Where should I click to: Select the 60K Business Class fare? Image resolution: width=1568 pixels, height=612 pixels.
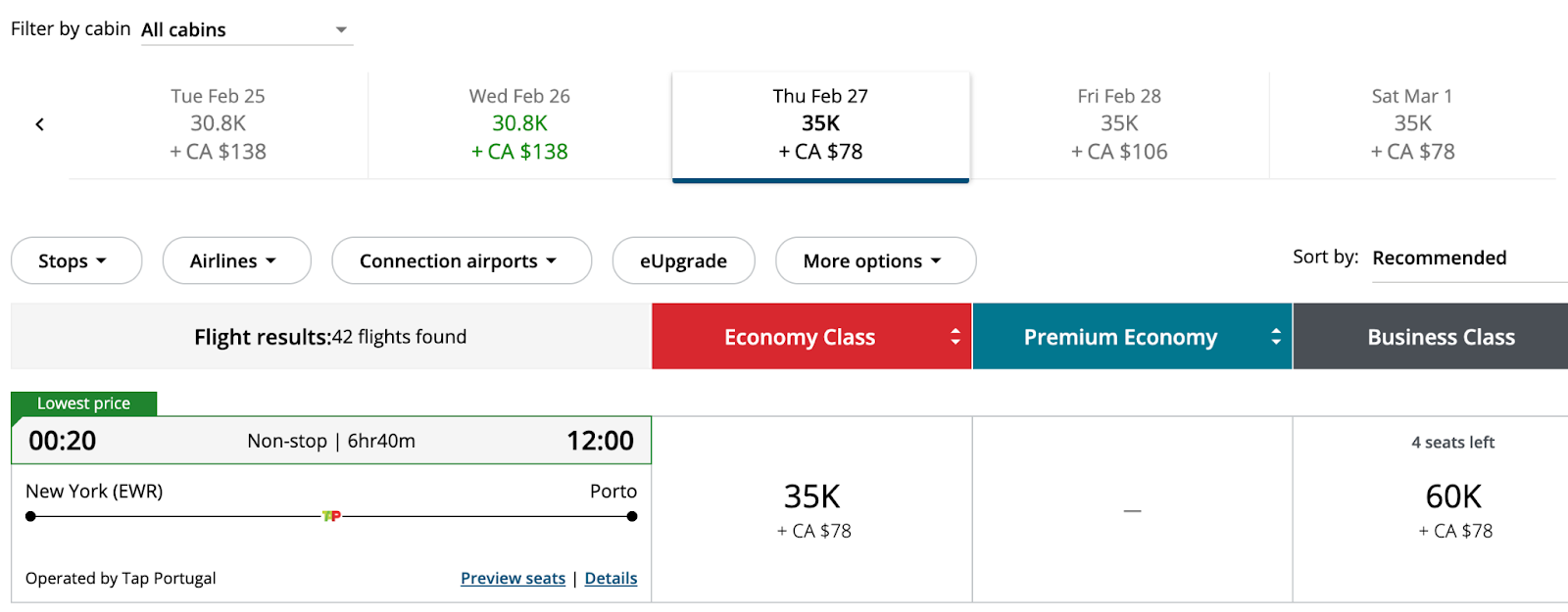click(1454, 509)
